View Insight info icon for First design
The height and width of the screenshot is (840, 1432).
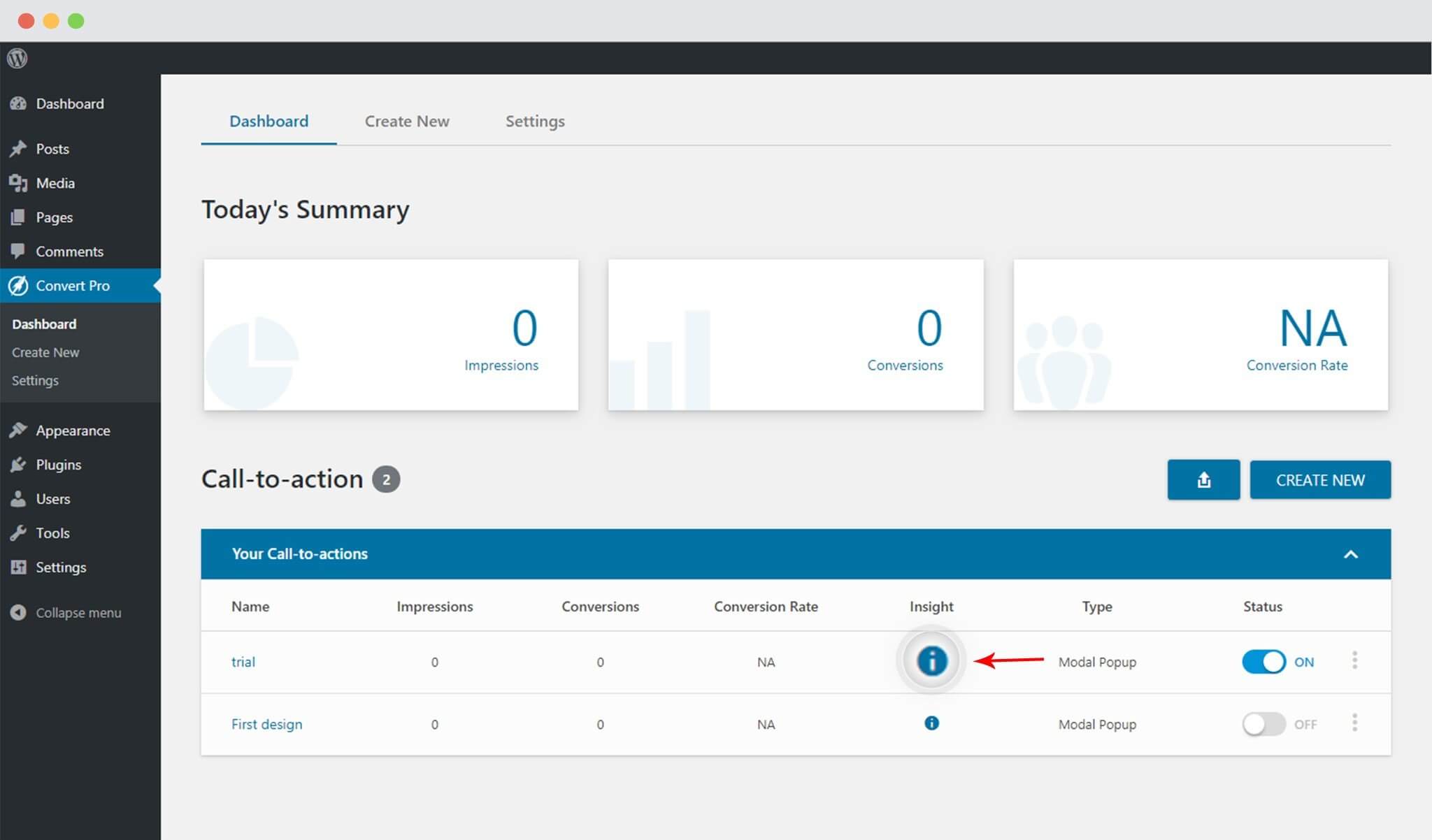[931, 724]
